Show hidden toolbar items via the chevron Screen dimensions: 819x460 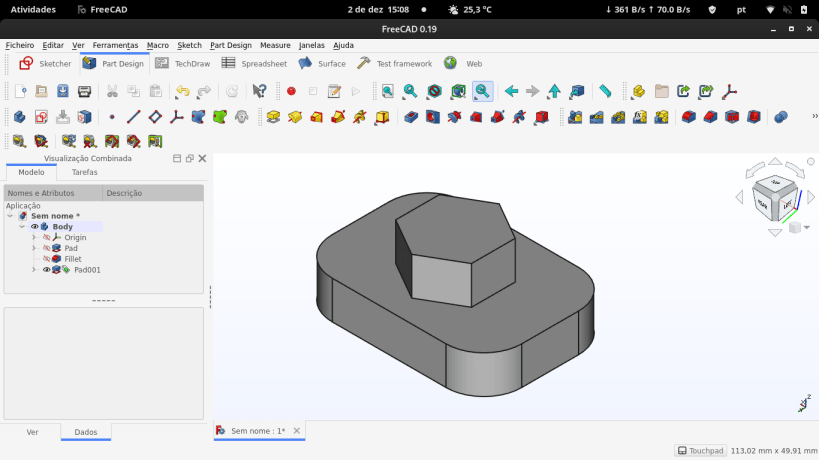point(814,116)
